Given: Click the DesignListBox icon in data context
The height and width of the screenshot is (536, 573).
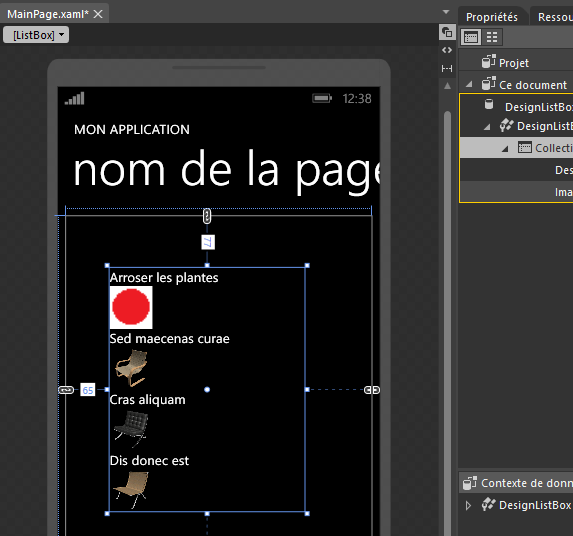Looking at the screenshot, I should [488, 504].
